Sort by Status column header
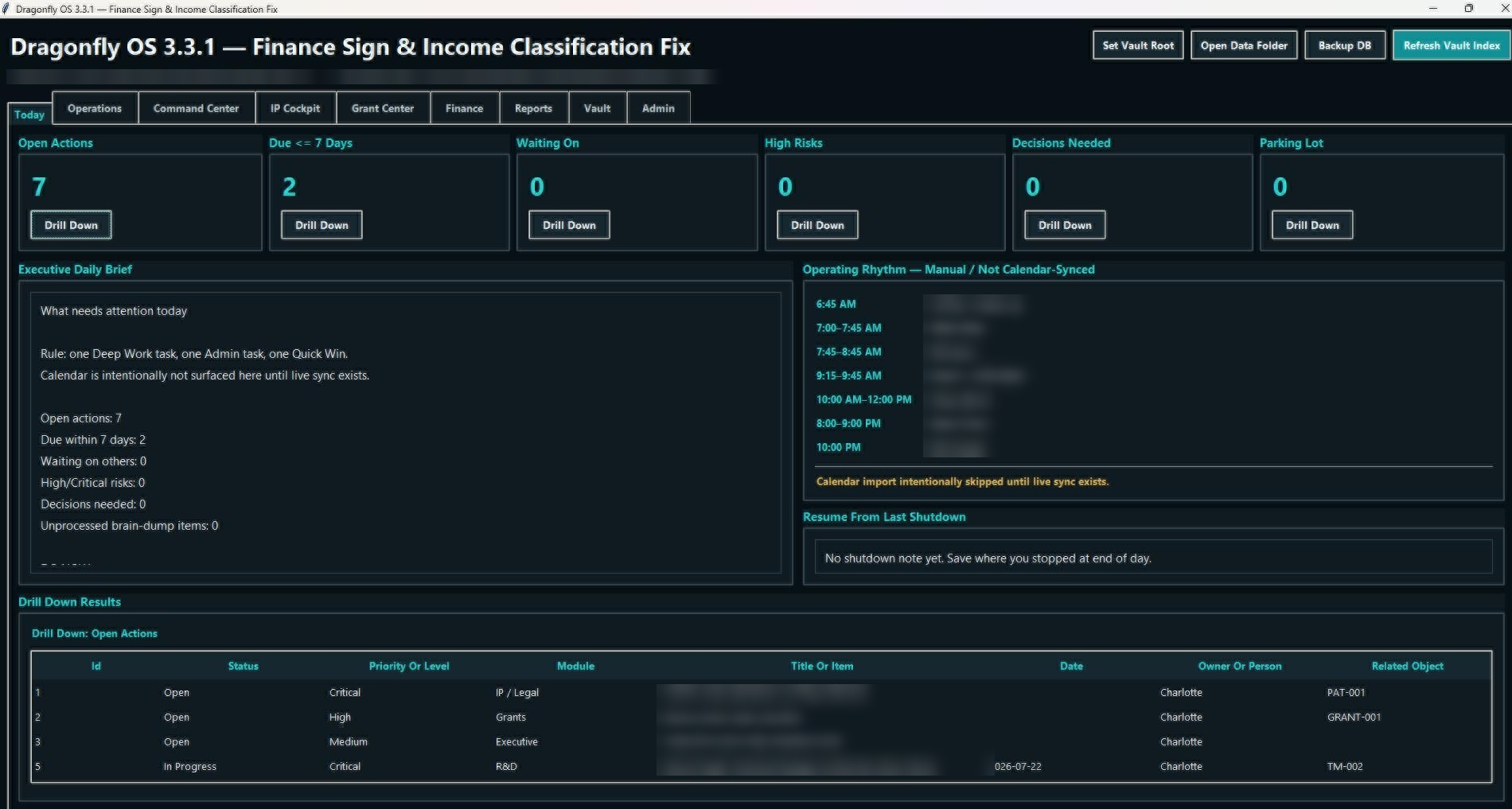The width and height of the screenshot is (1512, 809). [x=243, y=666]
